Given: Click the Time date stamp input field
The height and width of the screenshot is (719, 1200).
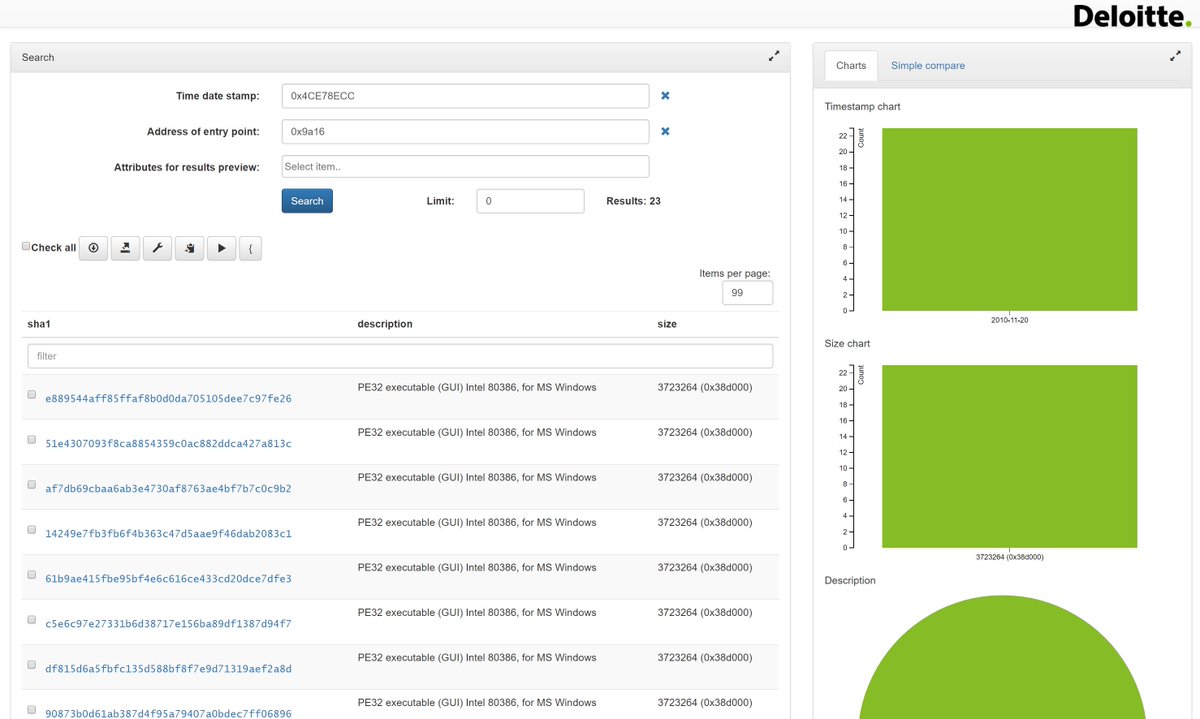Looking at the screenshot, I should 465,96.
